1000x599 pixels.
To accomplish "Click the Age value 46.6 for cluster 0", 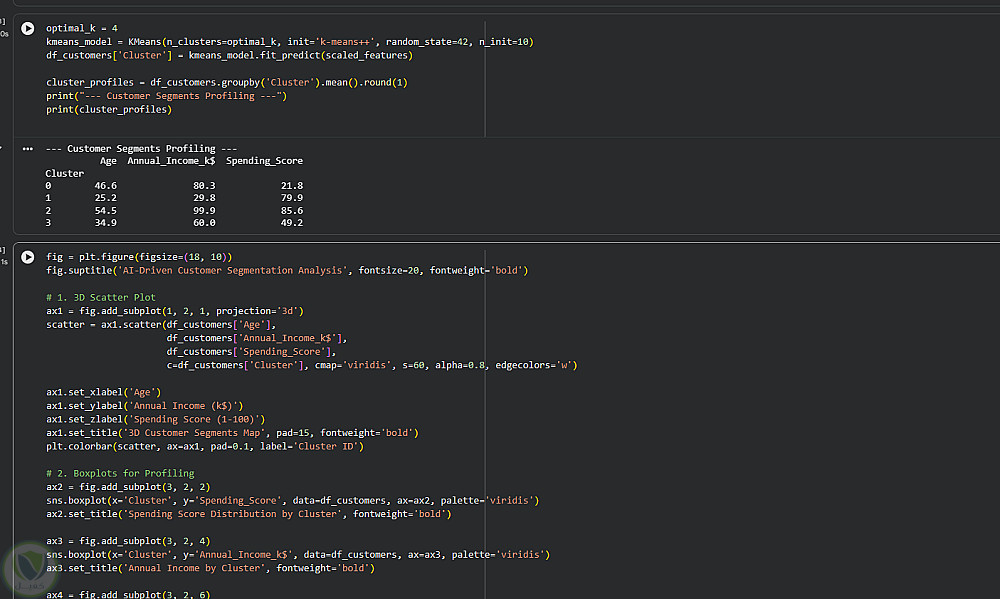I will click(105, 186).
